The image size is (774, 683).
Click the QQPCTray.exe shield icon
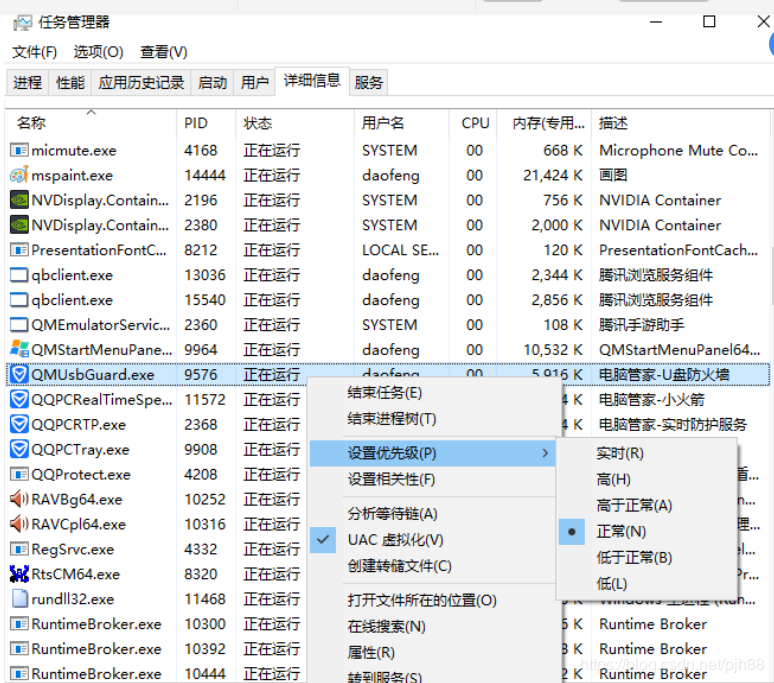coord(19,449)
